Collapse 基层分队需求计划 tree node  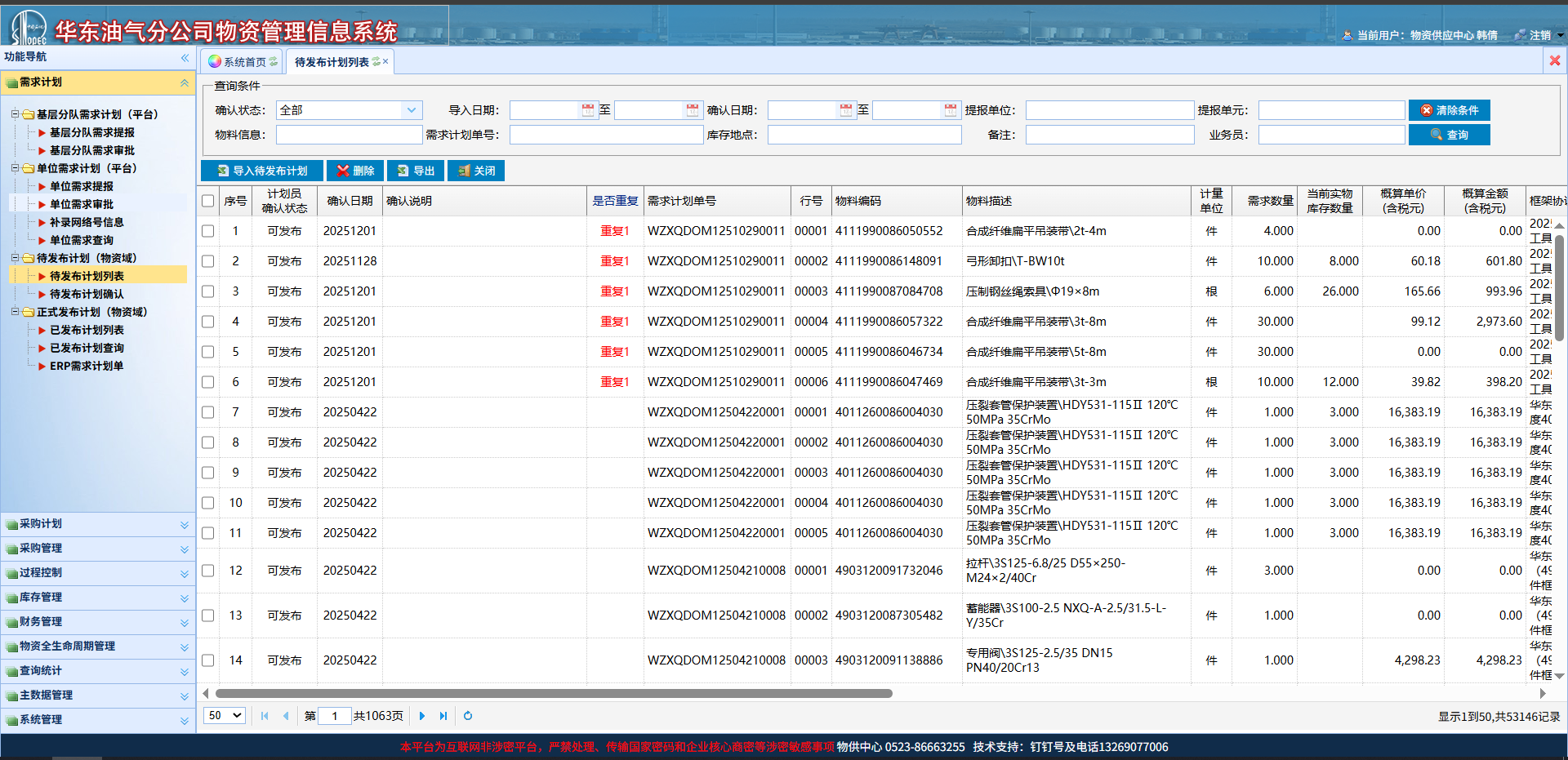click(x=15, y=114)
